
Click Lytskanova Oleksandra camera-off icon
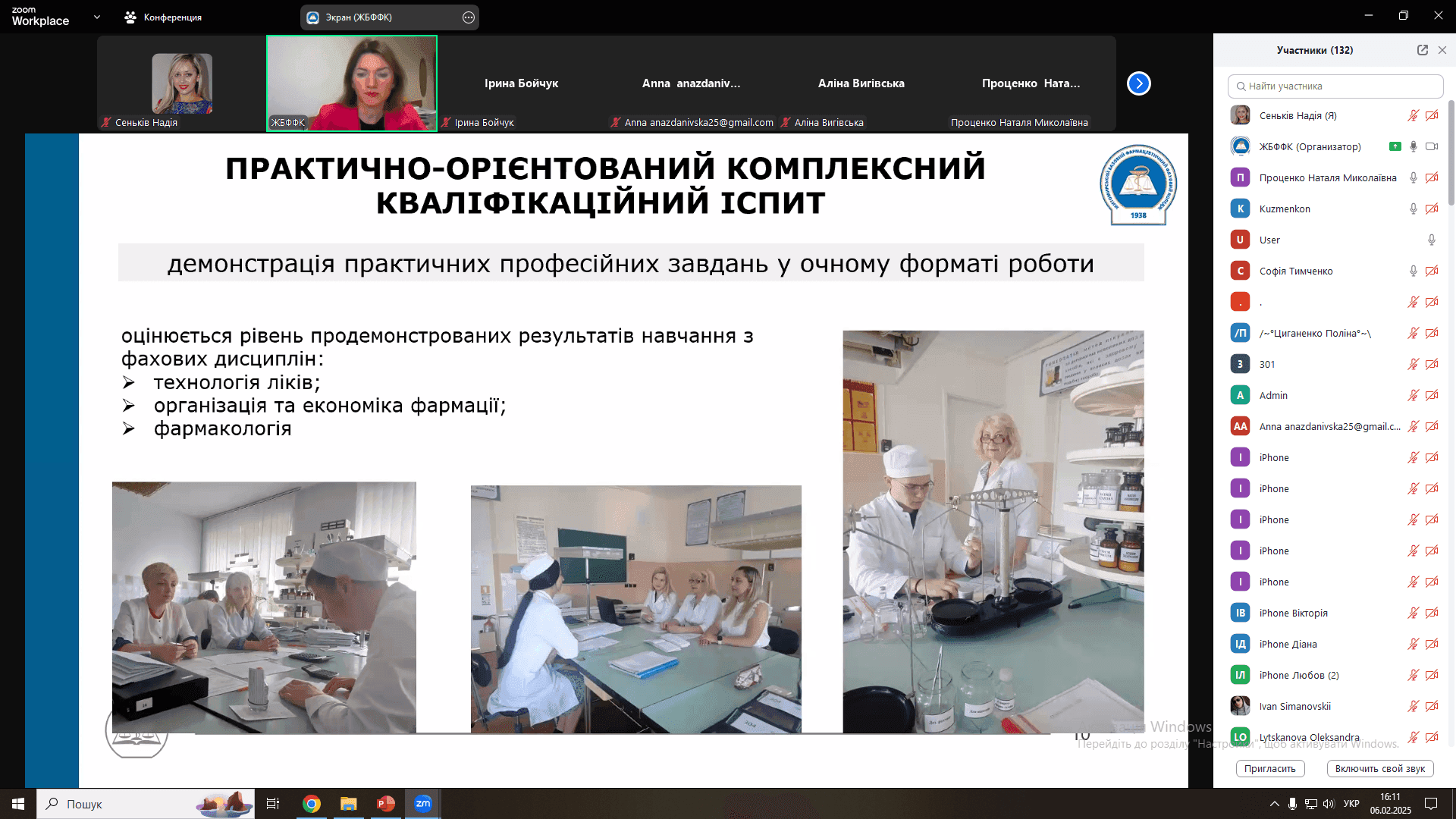[1432, 737]
